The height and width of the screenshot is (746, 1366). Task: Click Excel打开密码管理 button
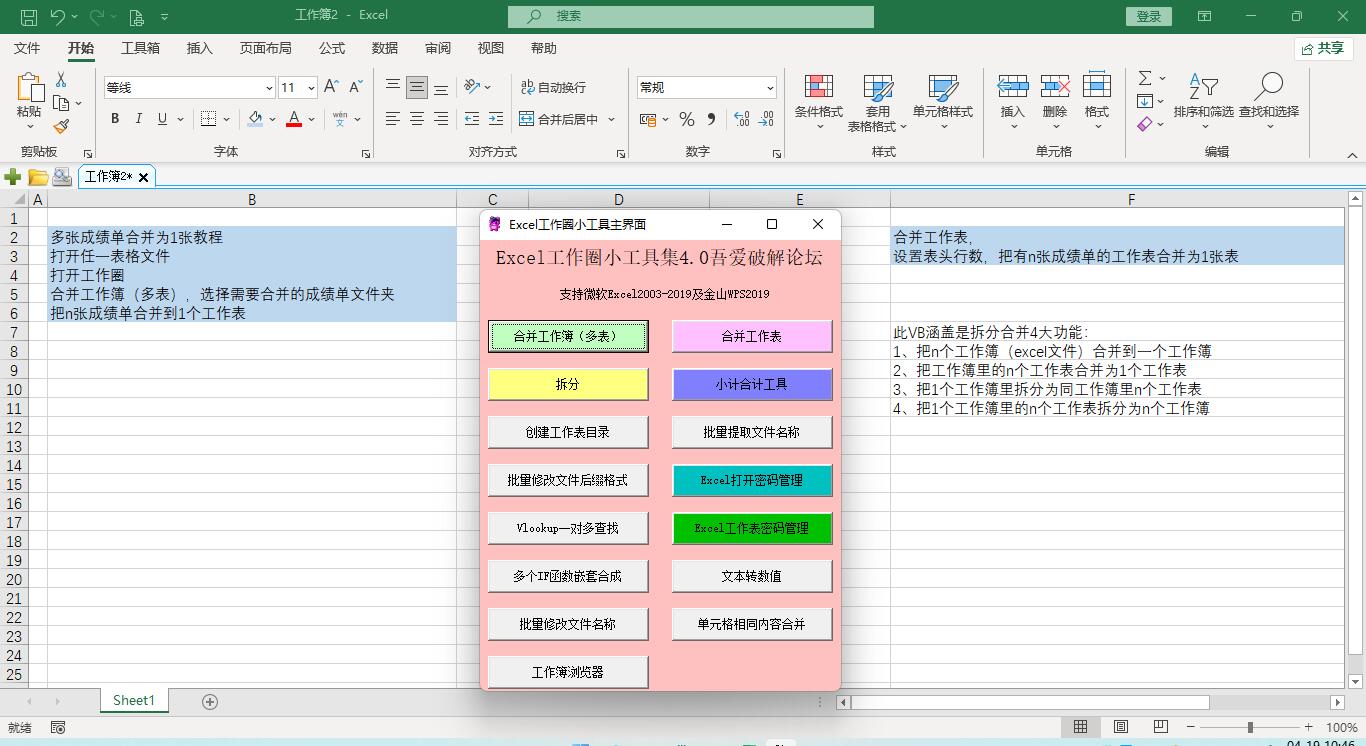pyautogui.click(x=752, y=480)
